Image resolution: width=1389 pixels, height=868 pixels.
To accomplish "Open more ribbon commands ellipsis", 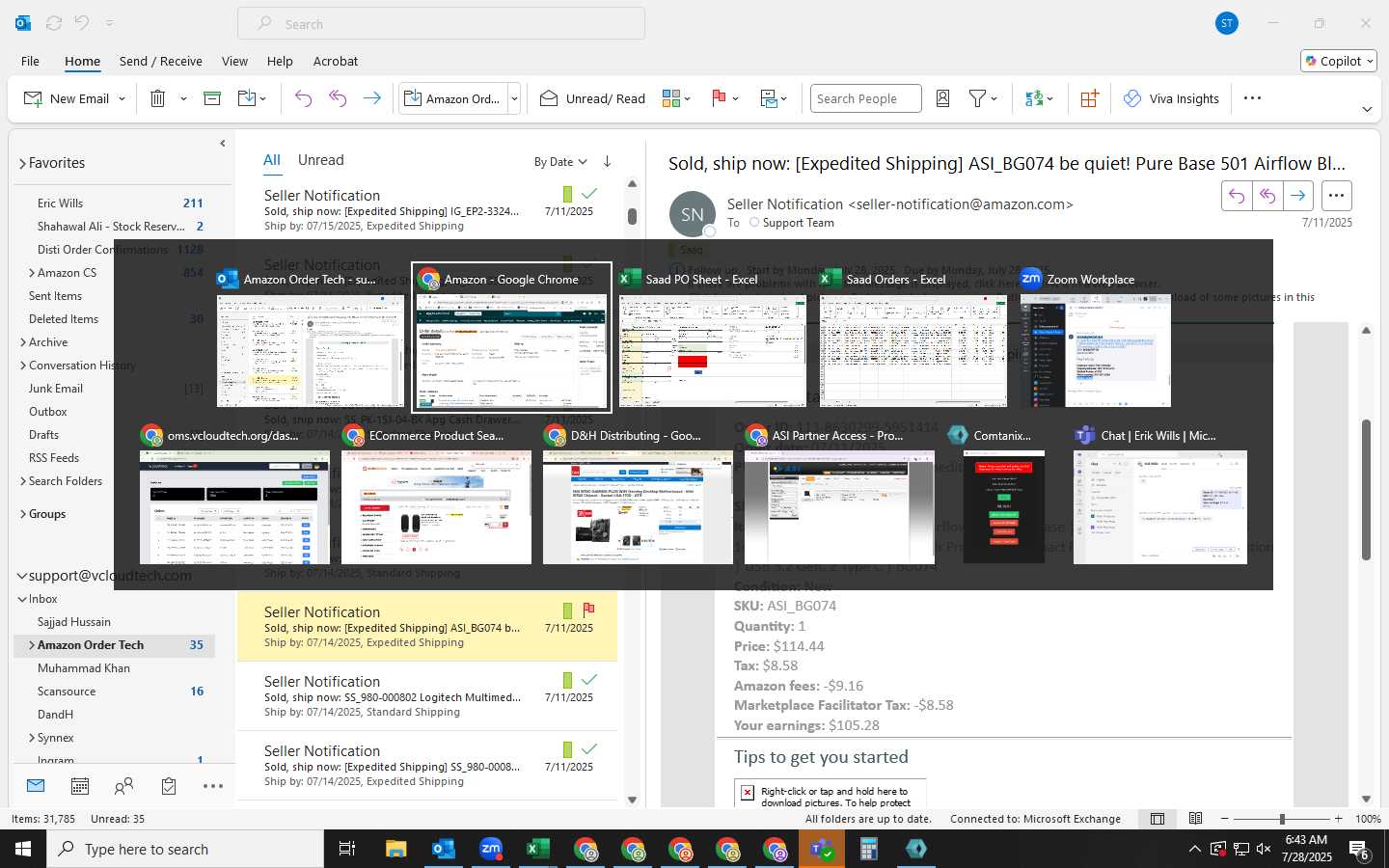I will click(x=1252, y=98).
